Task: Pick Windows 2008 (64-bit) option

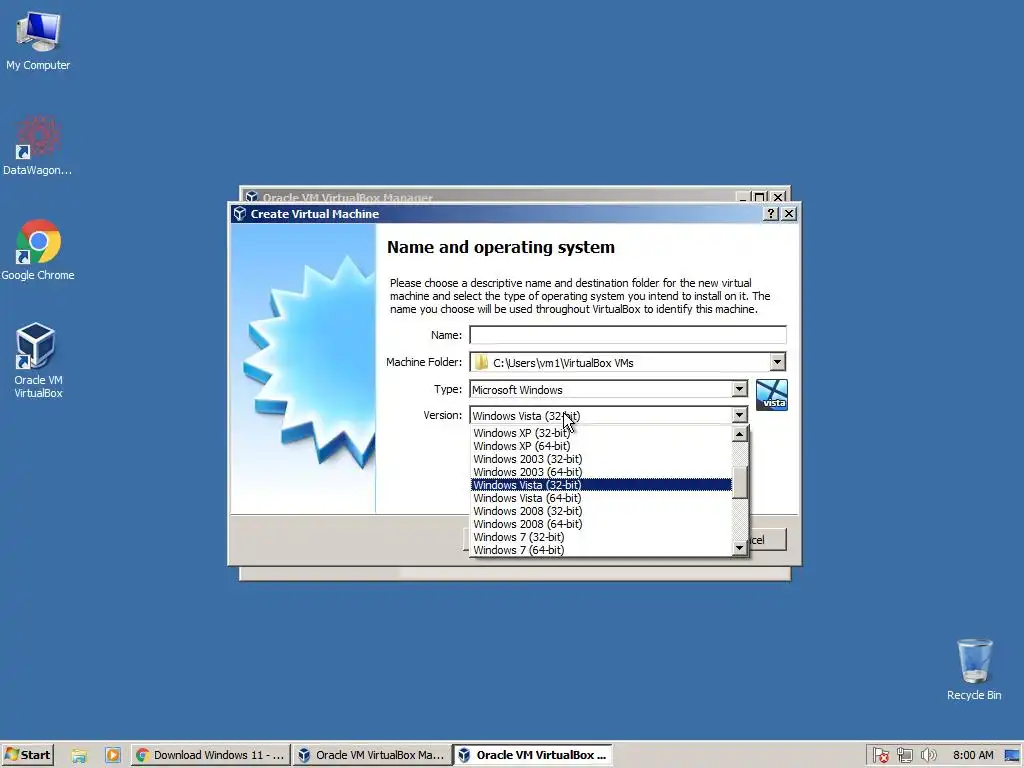Action: 601,524
